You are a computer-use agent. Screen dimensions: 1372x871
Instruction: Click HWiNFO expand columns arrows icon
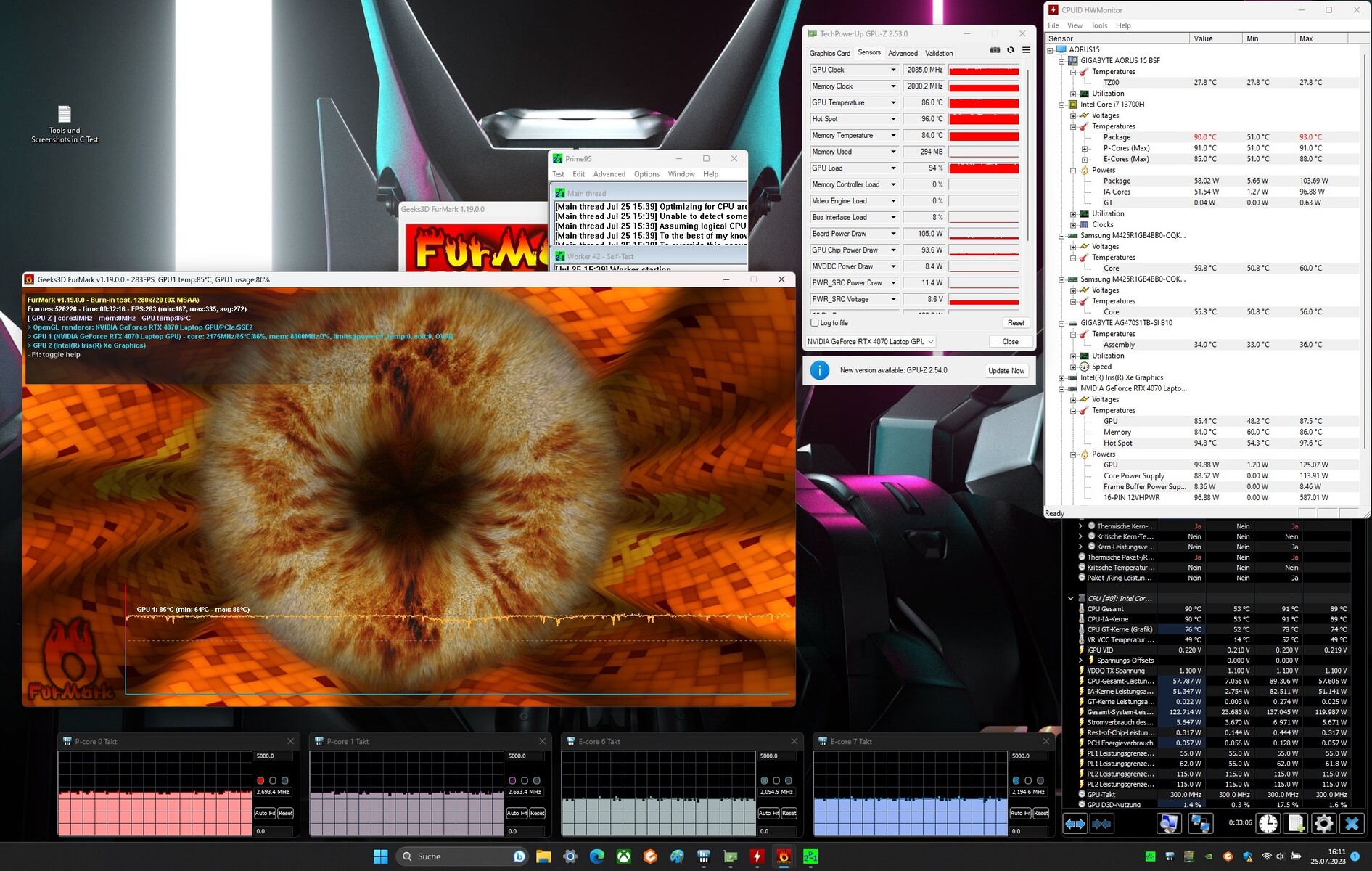(x=1075, y=824)
